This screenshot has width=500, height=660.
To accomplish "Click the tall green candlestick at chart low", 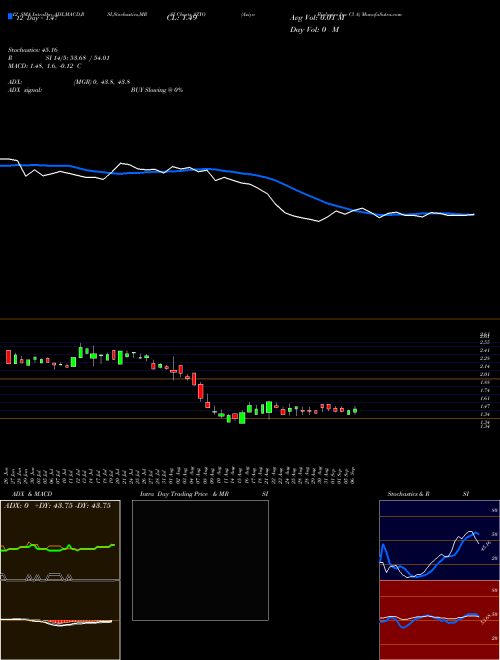I will [242, 418].
